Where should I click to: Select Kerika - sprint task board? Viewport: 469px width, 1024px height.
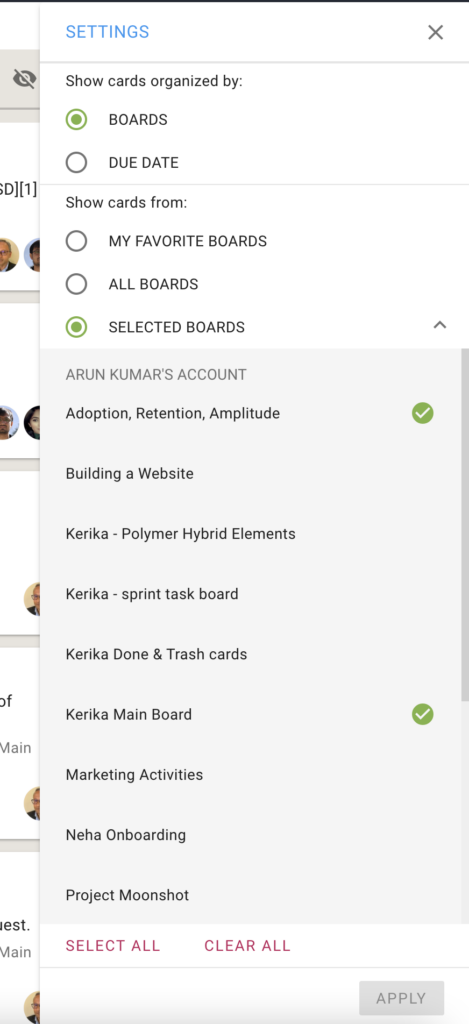click(x=250, y=594)
